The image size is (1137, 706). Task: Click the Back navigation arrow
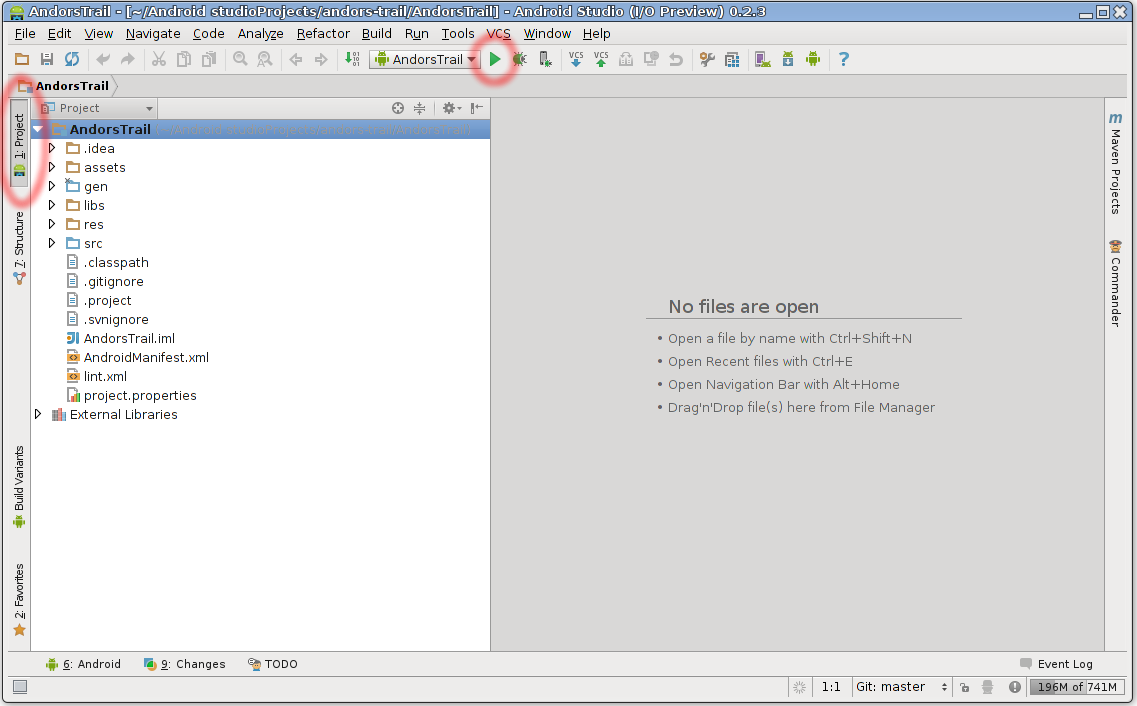[296, 59]
